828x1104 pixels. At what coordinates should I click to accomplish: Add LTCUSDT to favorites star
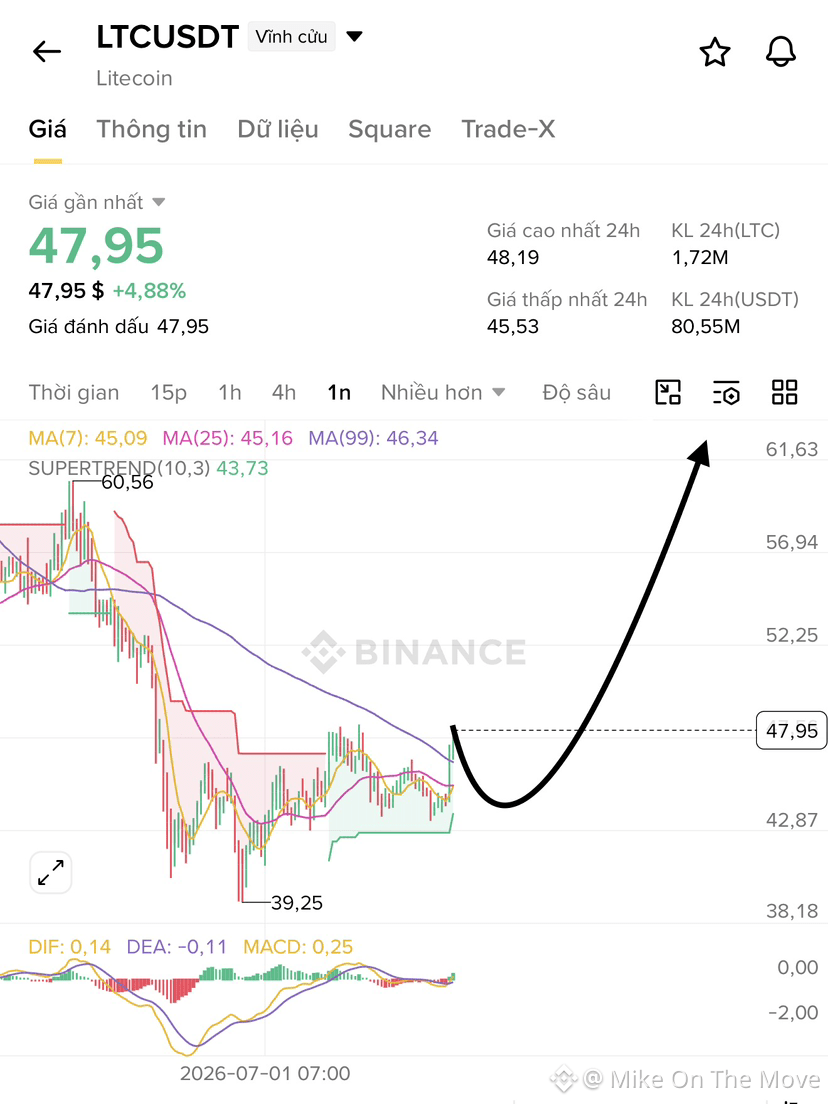[715, 52]
